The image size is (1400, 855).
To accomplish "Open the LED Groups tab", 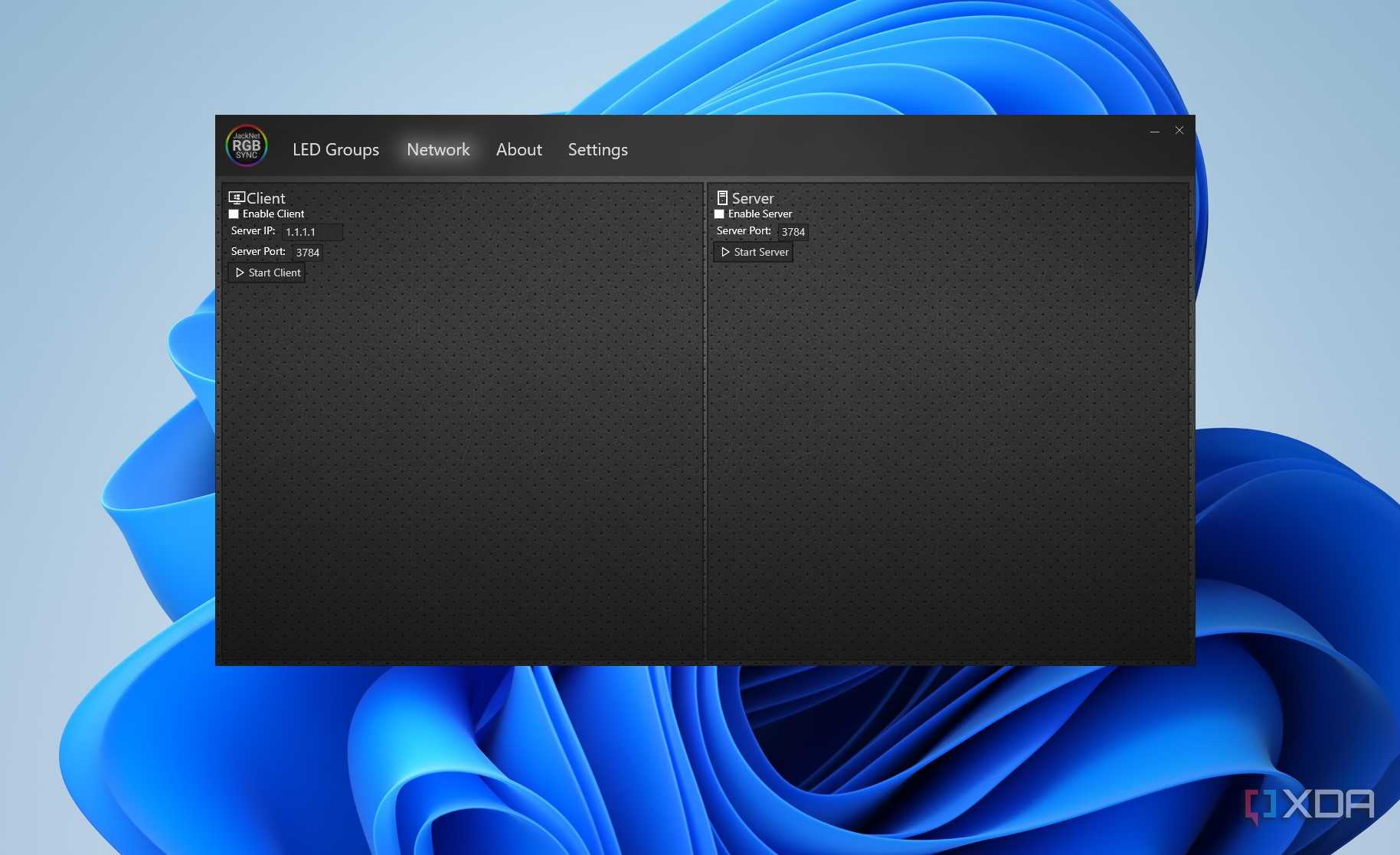I will [x=335, y=150].
